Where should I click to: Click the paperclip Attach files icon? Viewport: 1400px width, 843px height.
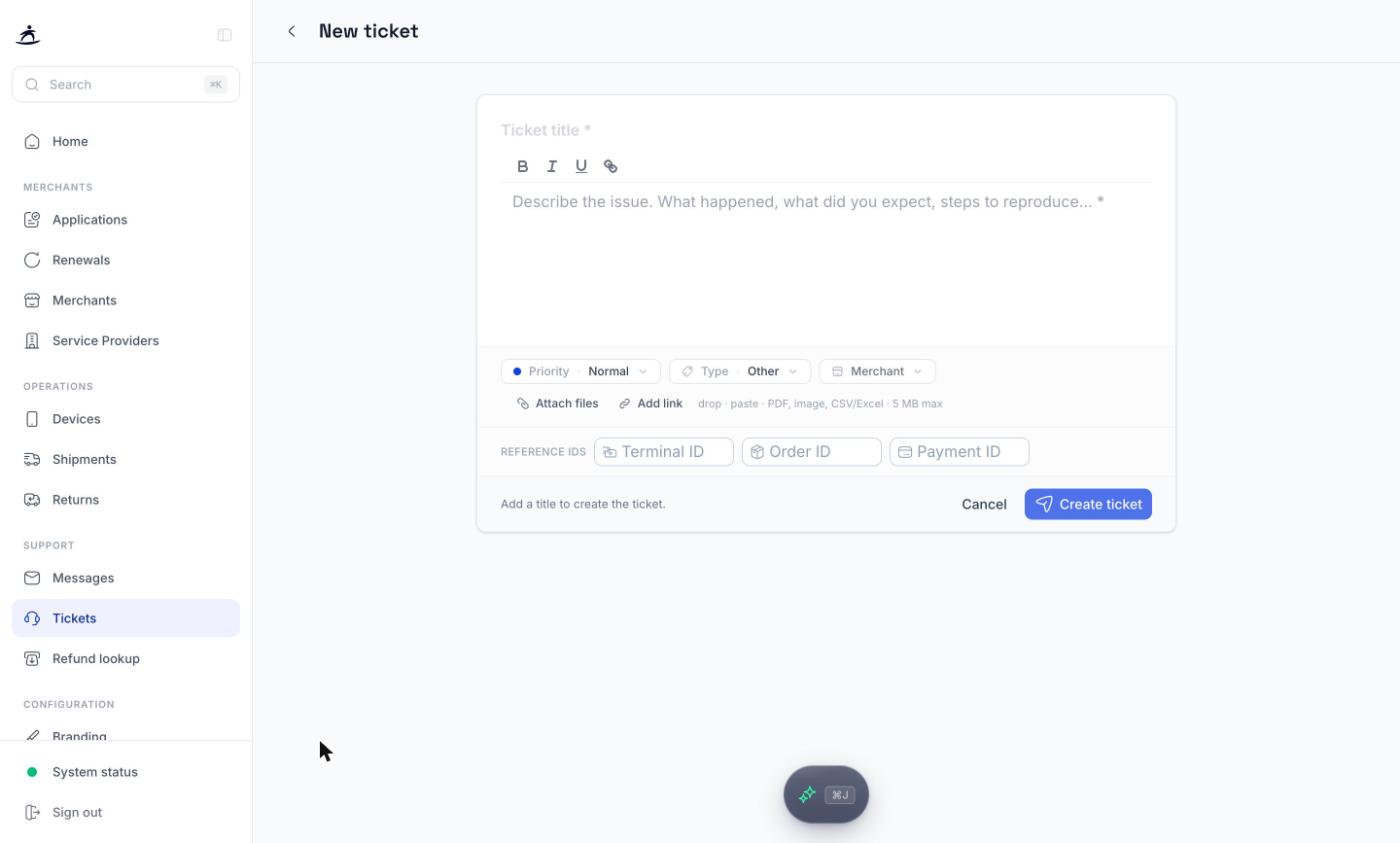523,404
